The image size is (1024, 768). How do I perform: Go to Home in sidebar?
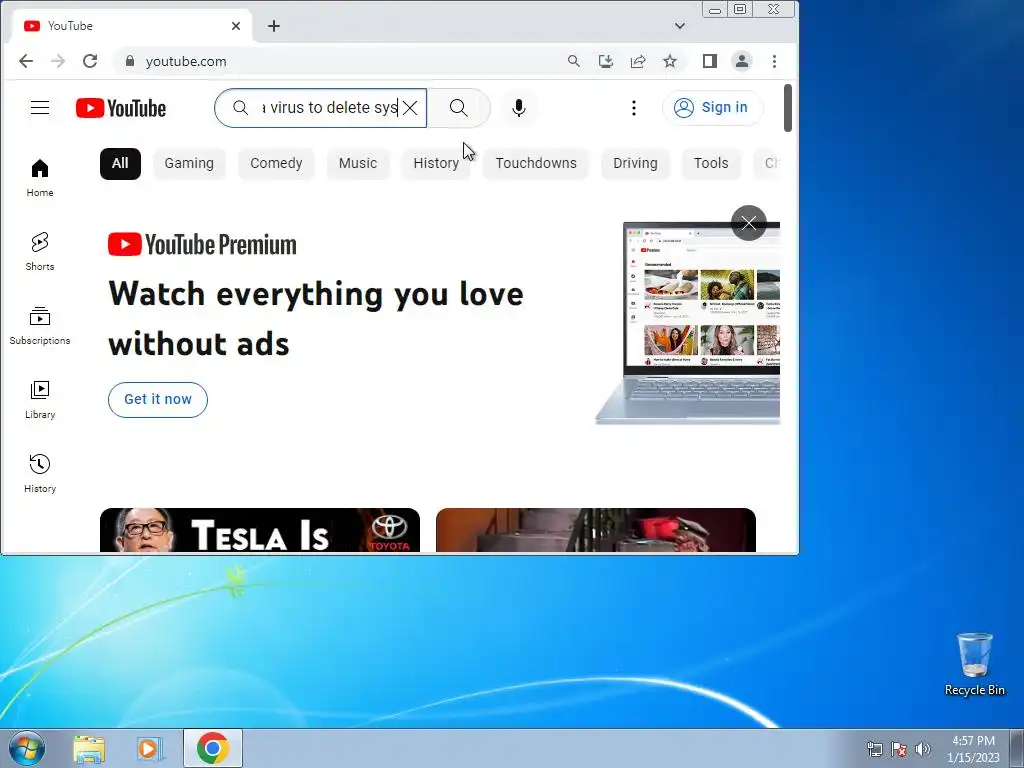point(40,178)
